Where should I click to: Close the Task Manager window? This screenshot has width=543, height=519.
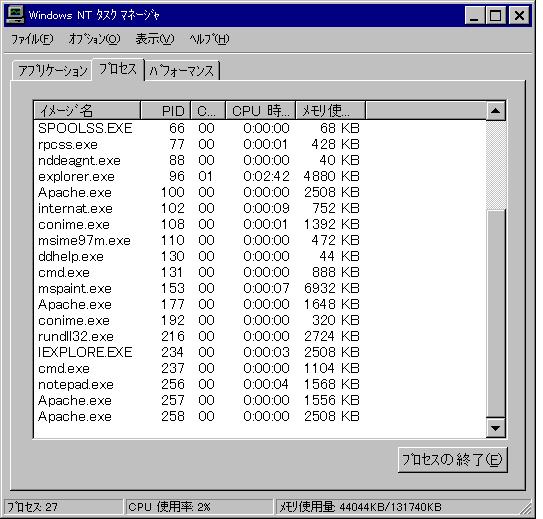point(519,15)
